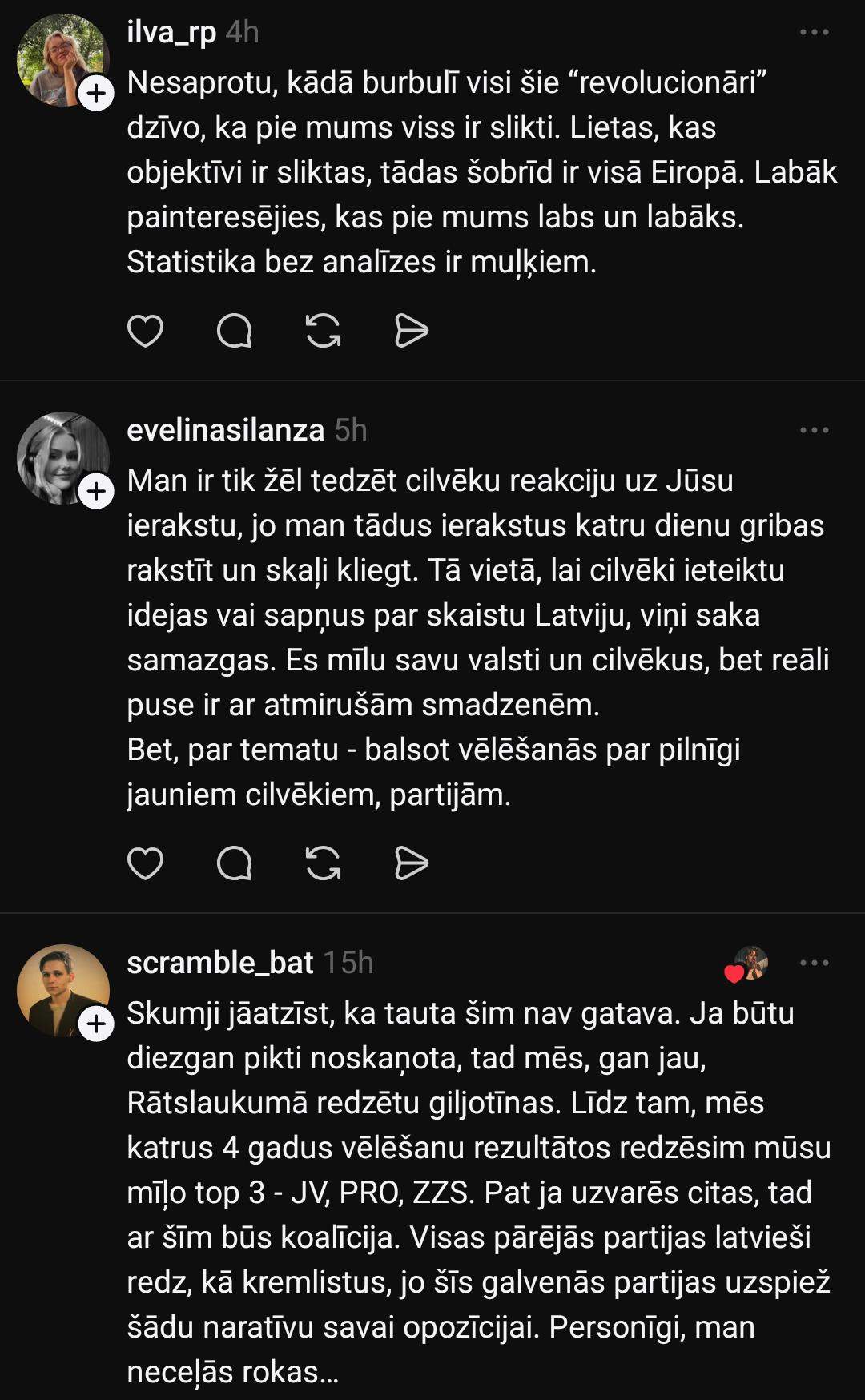Follow ilva_rp using the plus badge
The image size is (865, 1400).
coord(96,94)
